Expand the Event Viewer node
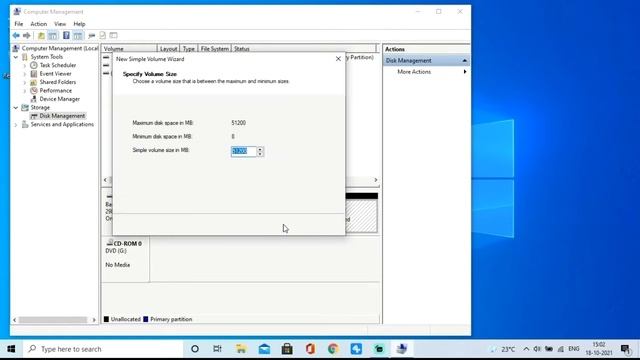640x360 pixels. click(24, 74)
